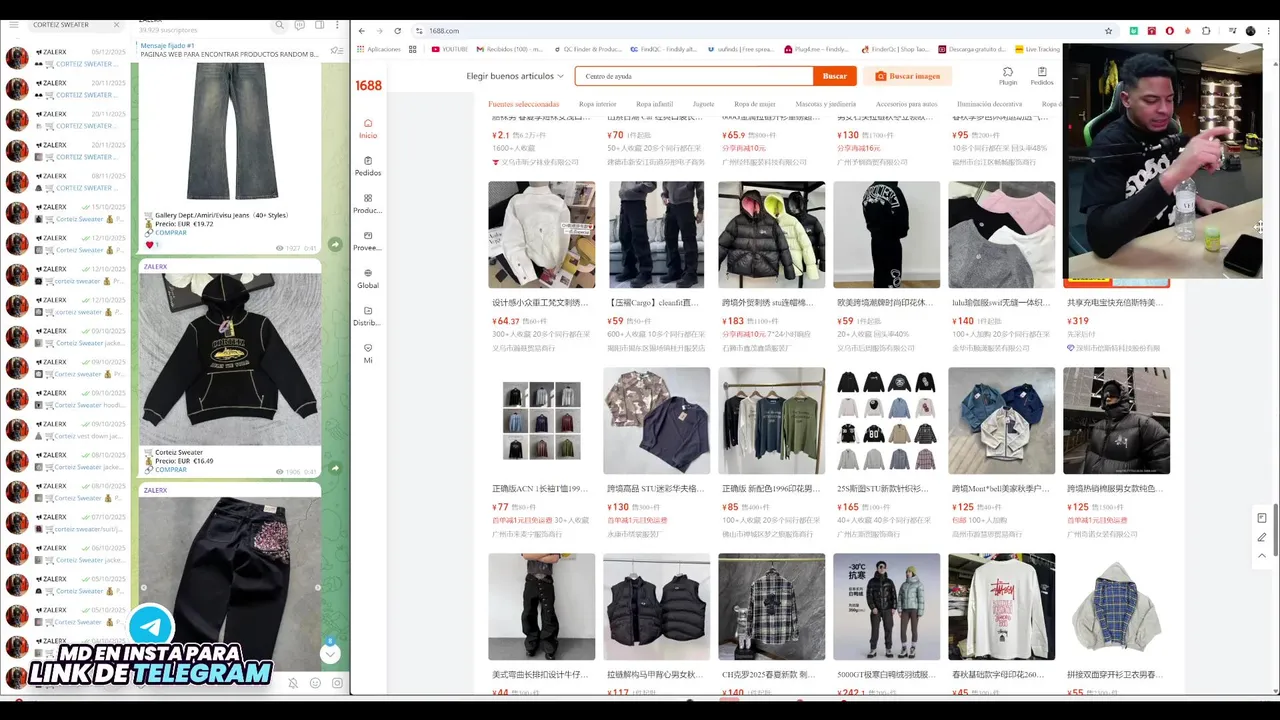1280x720 pixels.
Task: React with heart on jeans post
Action: coord(153,244)
